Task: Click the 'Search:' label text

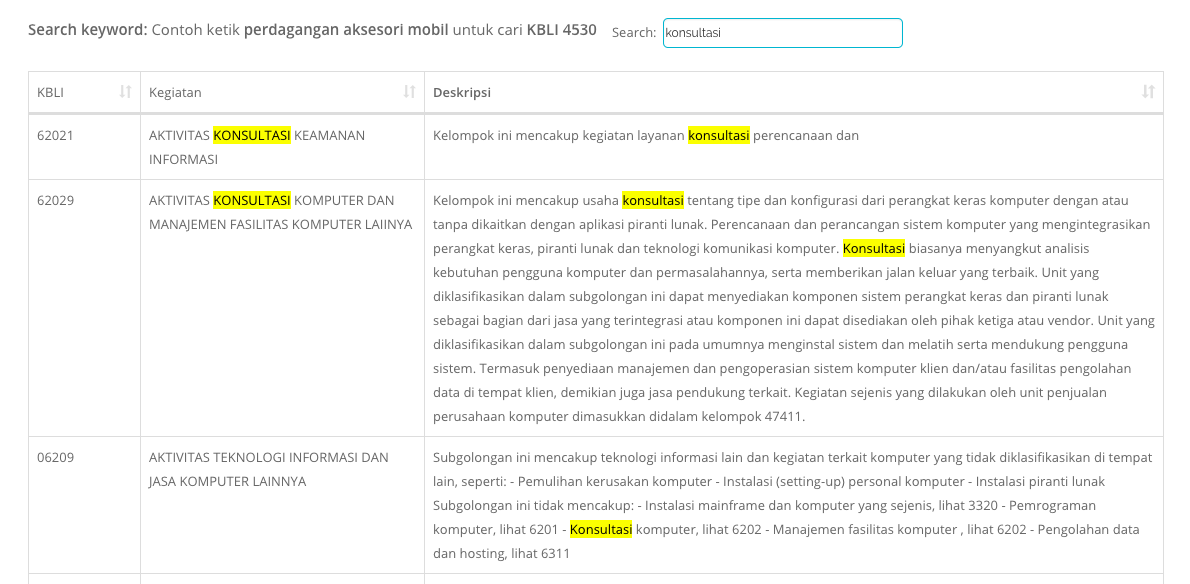Action: 634,33
